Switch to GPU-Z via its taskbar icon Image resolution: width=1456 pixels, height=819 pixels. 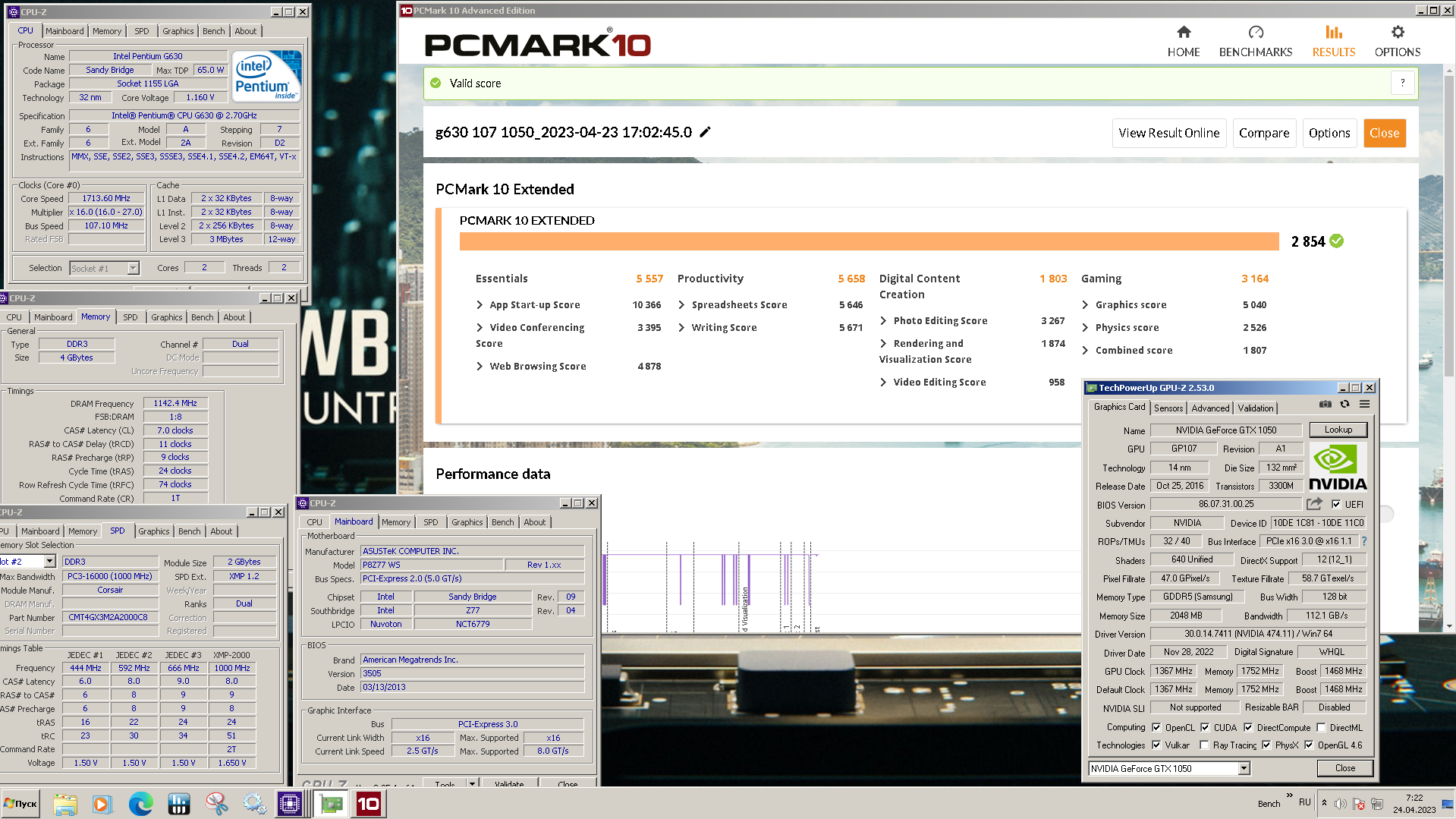pyautogui.click(x=332, y=804)
